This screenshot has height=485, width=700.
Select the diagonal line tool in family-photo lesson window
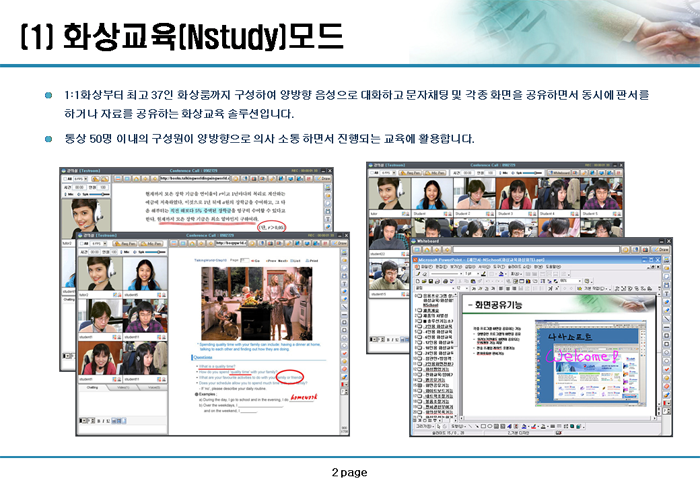[344, 306]
